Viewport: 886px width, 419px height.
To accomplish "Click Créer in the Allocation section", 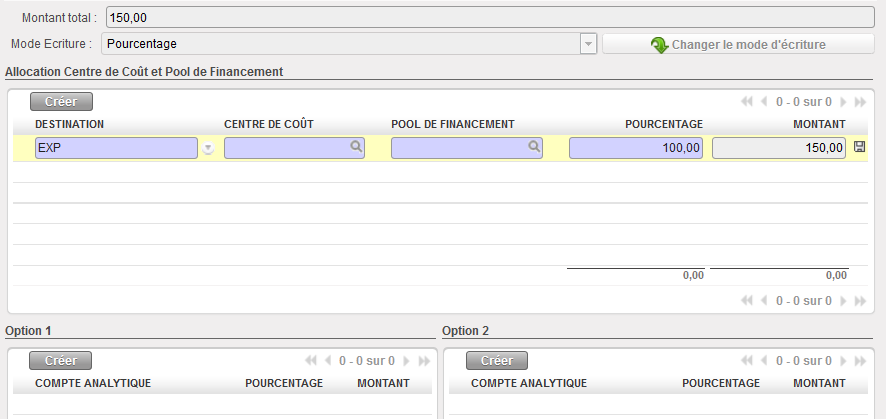I will point(61,101).
